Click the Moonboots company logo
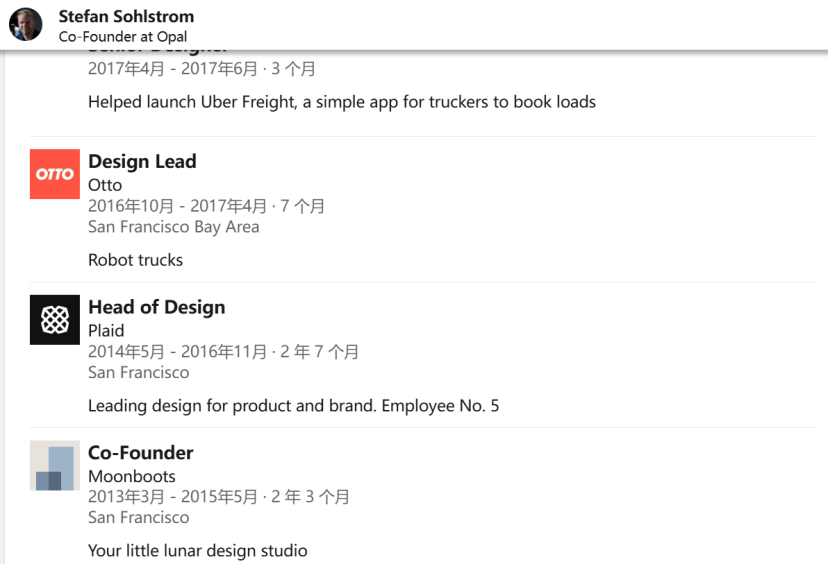Viewport: 828px width, 564px height. pos(55,465)
